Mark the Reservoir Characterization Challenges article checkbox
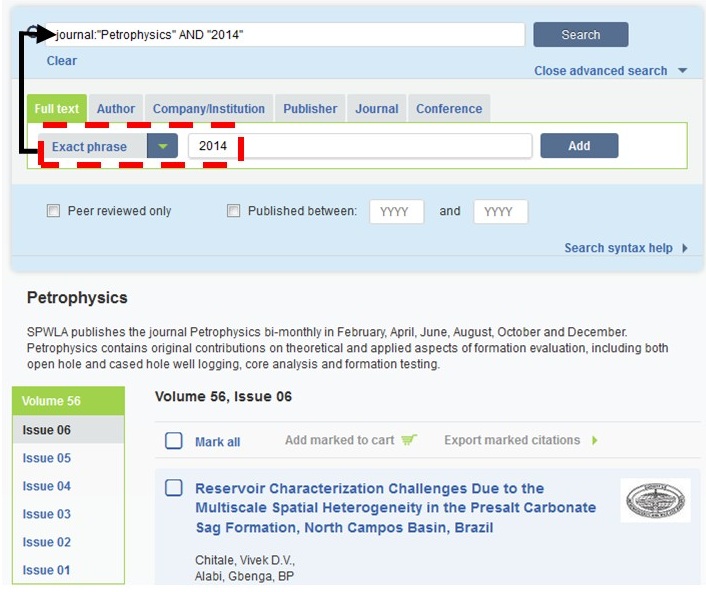706x592 pixels. [x=174, y=488]
